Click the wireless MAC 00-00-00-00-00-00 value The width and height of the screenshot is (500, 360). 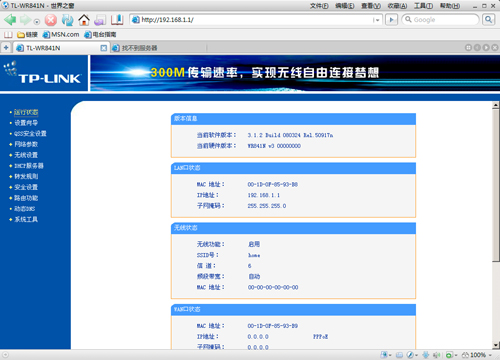[273, 287]
